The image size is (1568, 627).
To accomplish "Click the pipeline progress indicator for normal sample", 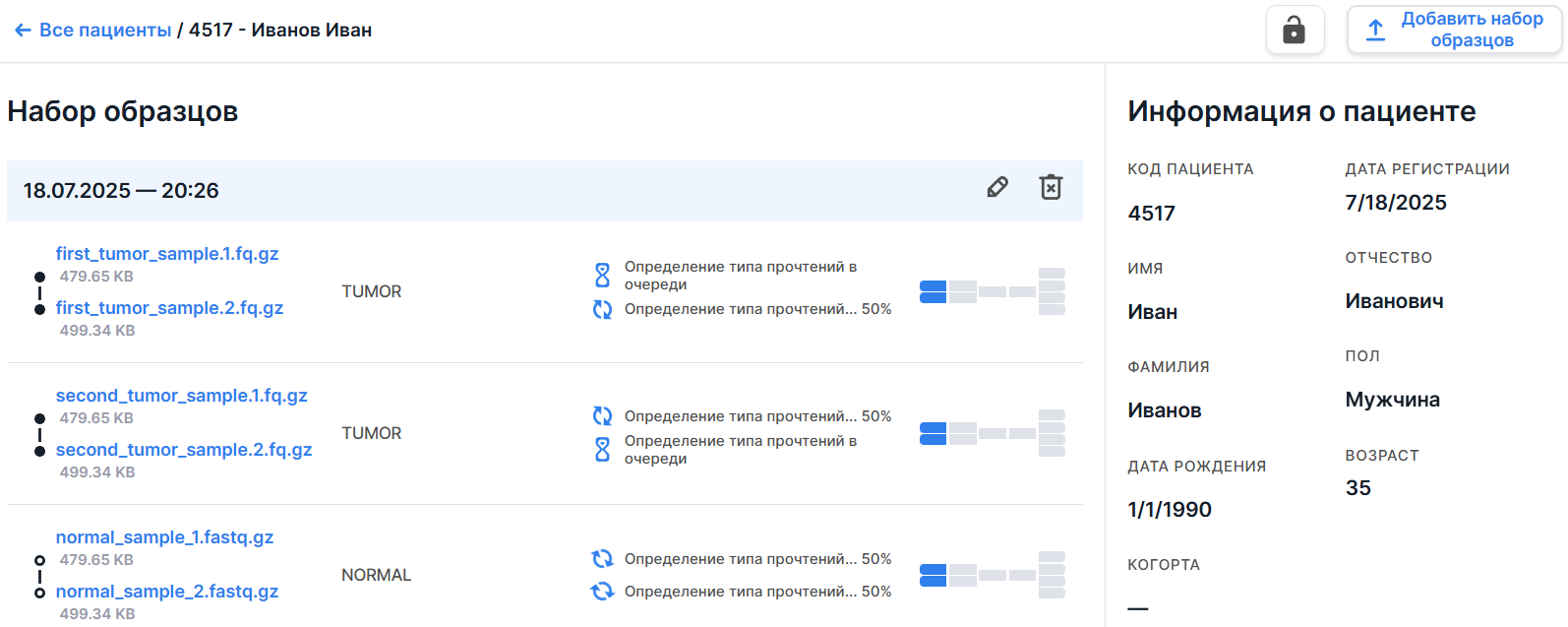I will [992, 575].
